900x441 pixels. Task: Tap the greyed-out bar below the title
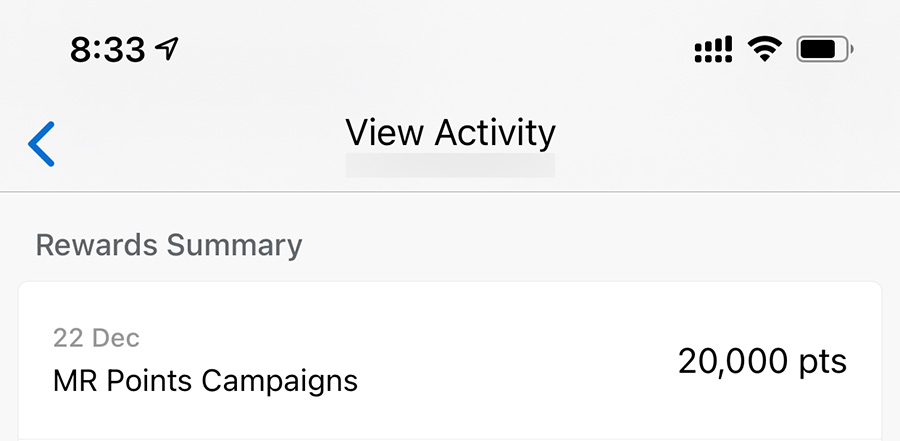[450, 165]
